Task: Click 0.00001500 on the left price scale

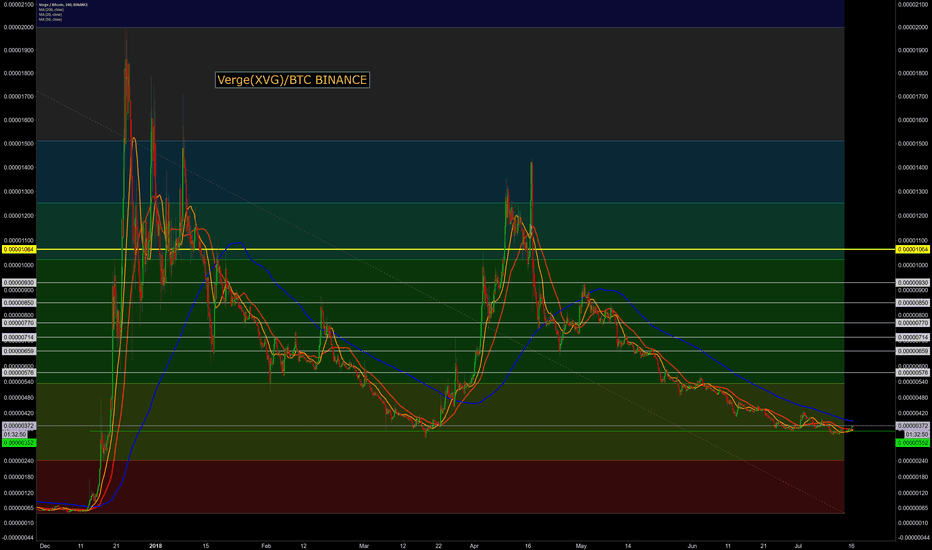Action: click(x=18, y=144)
